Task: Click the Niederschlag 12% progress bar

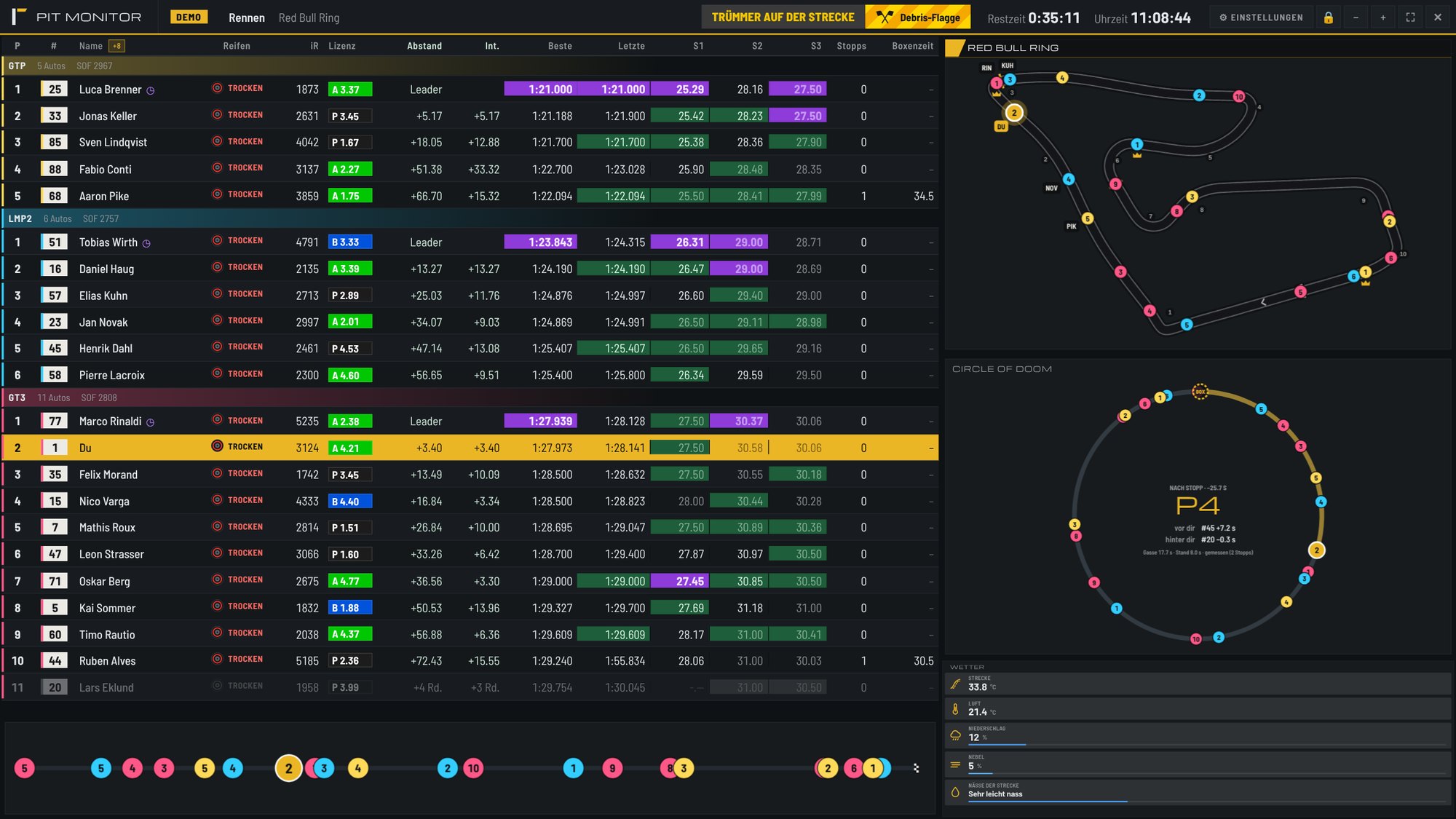Action: (1207, 745)
